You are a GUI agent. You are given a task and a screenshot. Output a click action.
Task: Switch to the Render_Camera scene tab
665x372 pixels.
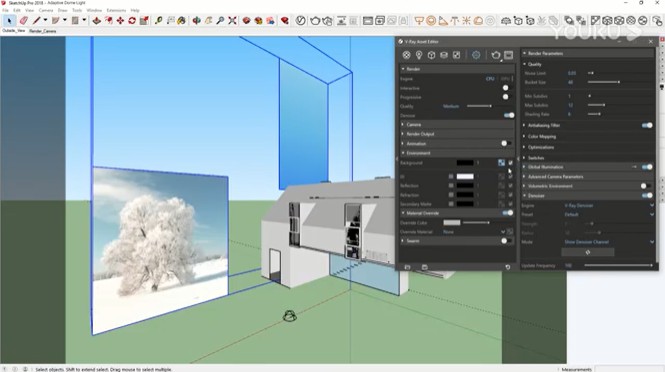point(43,31)
